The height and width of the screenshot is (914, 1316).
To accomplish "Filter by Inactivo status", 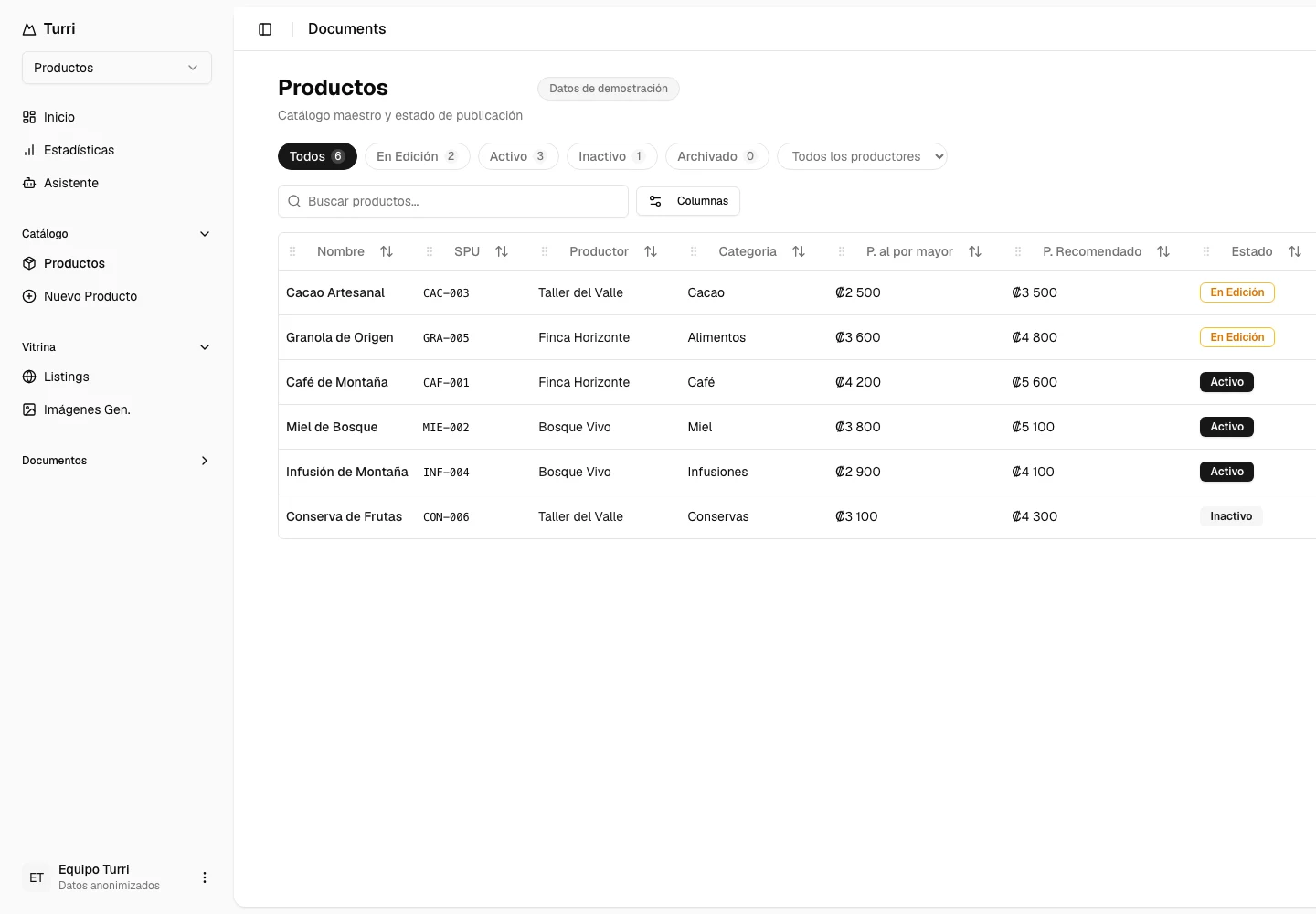I will [x=612, y=156].
